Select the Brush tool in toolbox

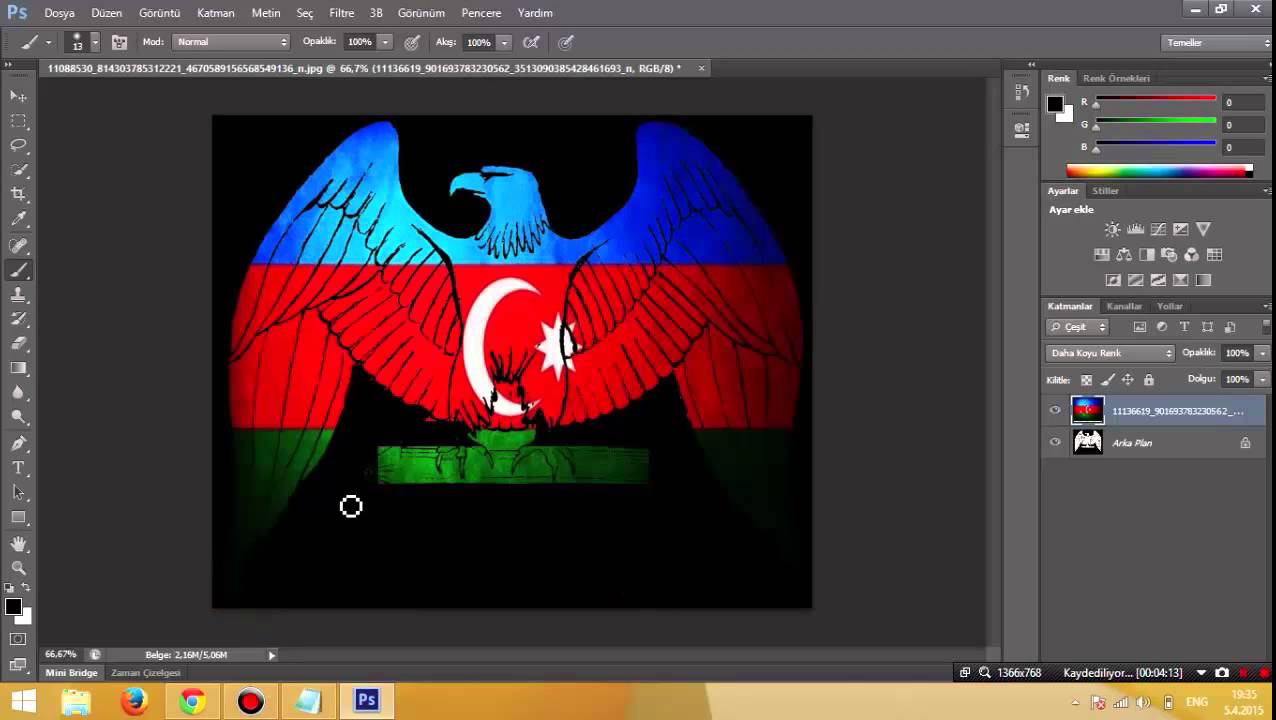click(18, 271)
